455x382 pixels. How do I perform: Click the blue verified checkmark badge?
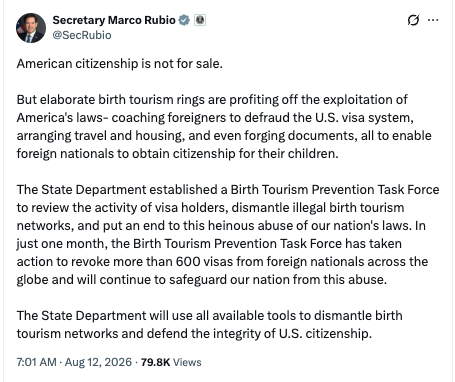(184, 20)
